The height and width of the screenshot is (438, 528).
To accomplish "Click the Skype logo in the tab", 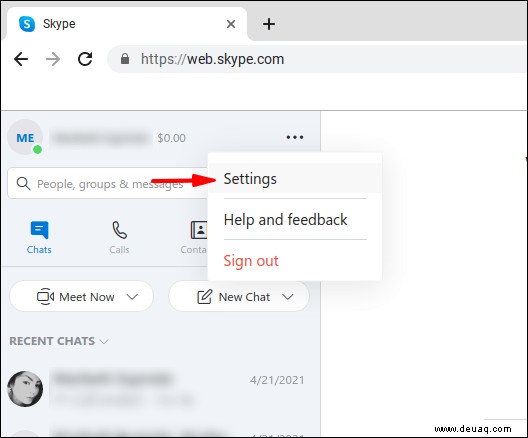I will tap(27, 24).
